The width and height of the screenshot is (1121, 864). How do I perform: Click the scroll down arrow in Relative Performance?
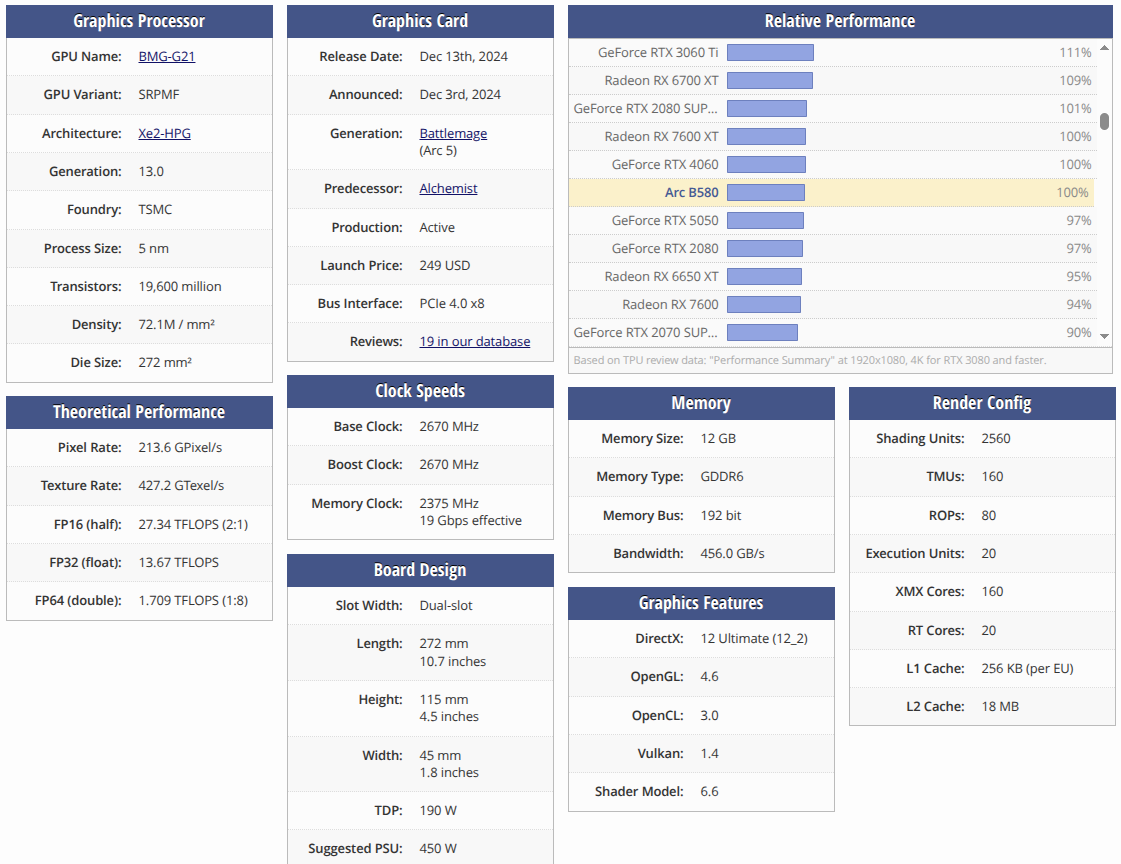(x=1105, y=336)
